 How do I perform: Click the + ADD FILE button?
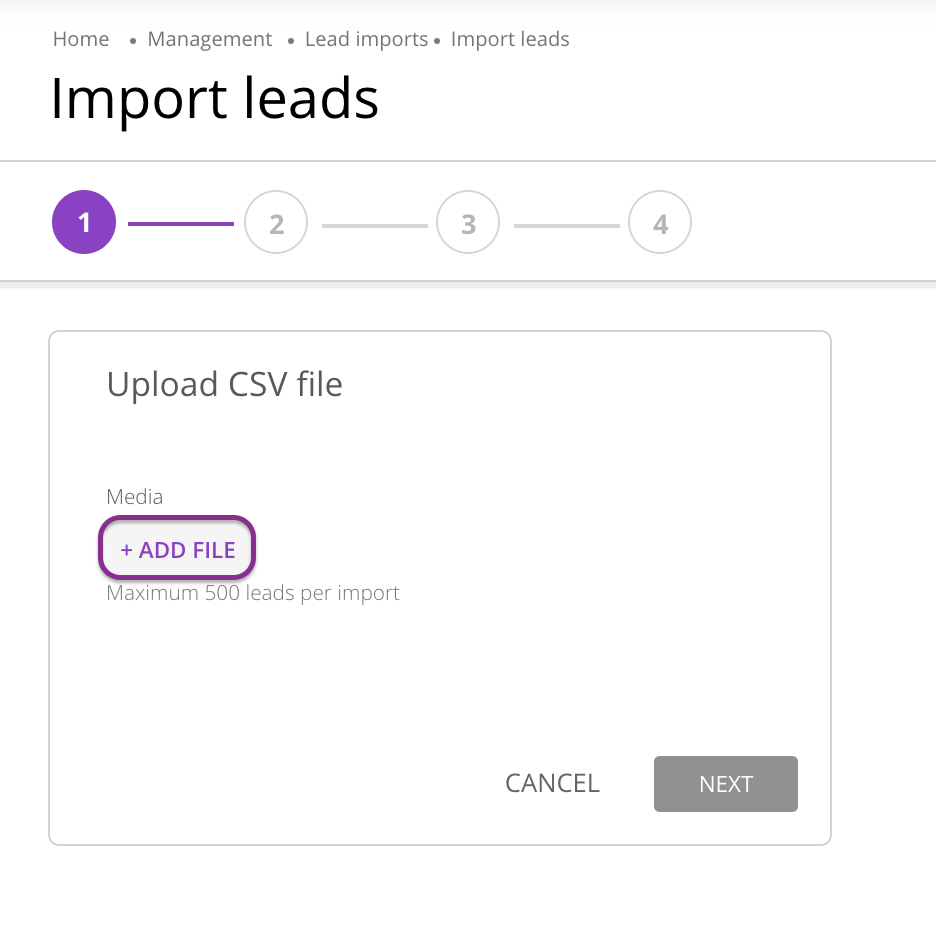pos(178,550)
